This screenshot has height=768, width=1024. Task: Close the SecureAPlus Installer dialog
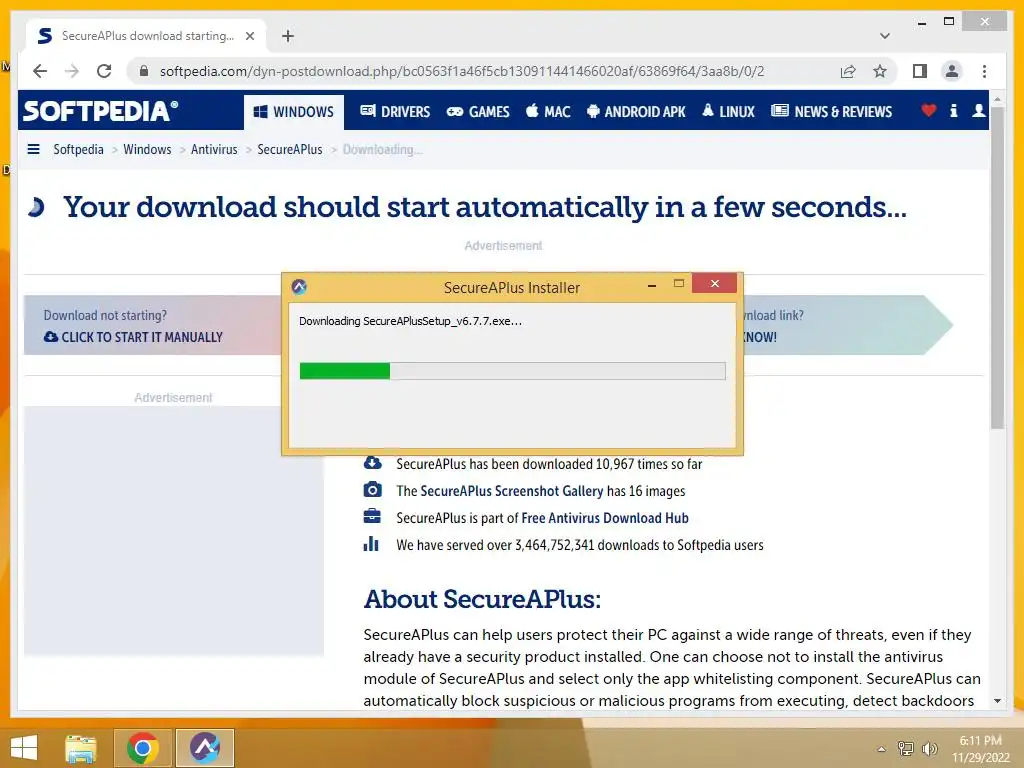click(x=714, y=283)
